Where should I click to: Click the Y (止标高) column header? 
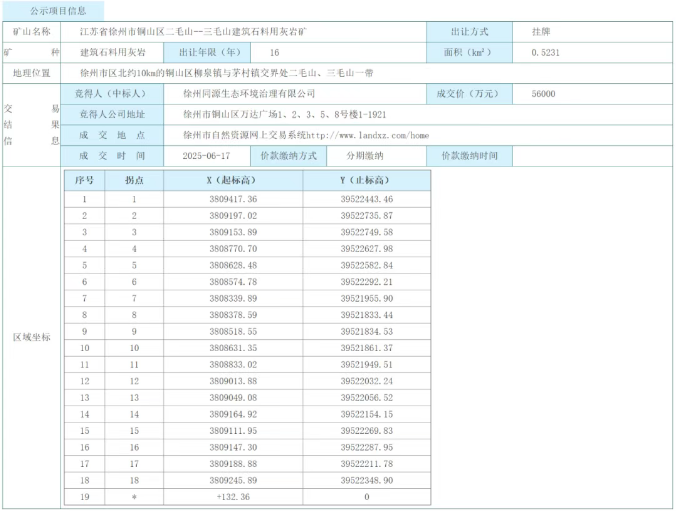366,180
